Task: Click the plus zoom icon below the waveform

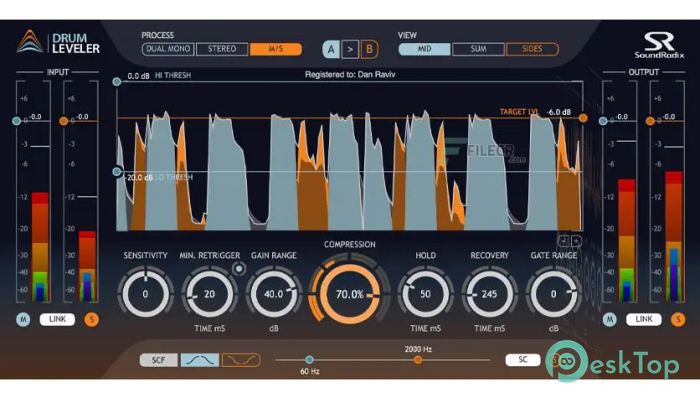Action: click(x=576, y=241)
